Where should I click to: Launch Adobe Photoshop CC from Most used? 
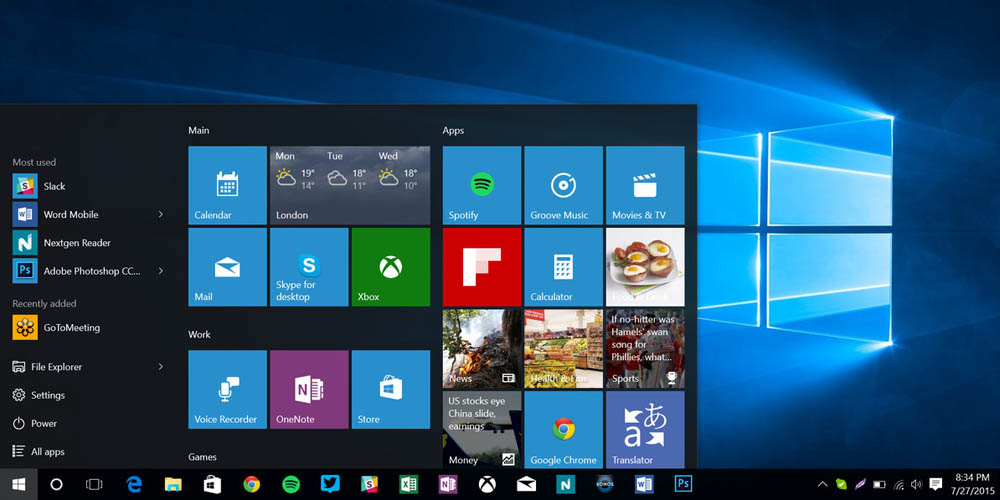(x=88, y=270)
